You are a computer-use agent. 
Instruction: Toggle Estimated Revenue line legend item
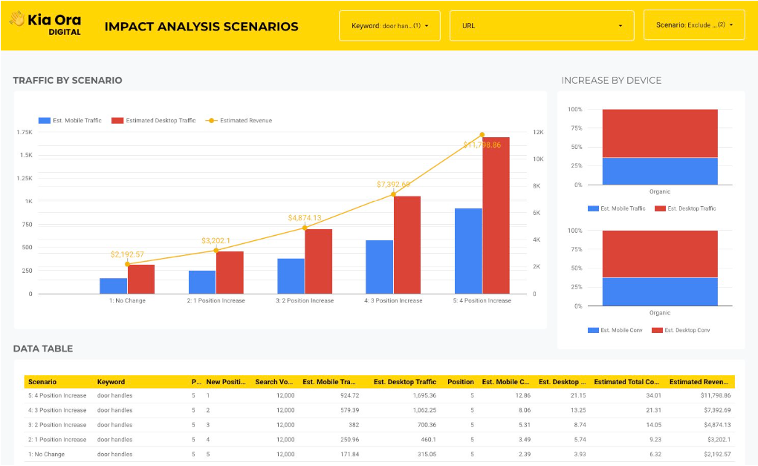tap(240, 120)
